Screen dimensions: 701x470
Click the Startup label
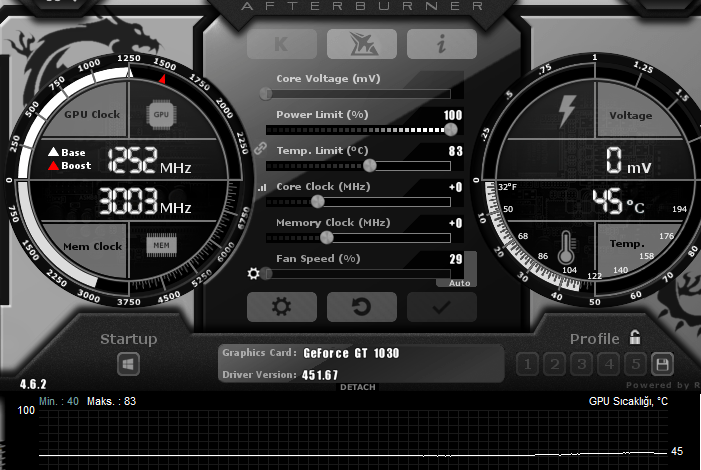pos(128,339)
